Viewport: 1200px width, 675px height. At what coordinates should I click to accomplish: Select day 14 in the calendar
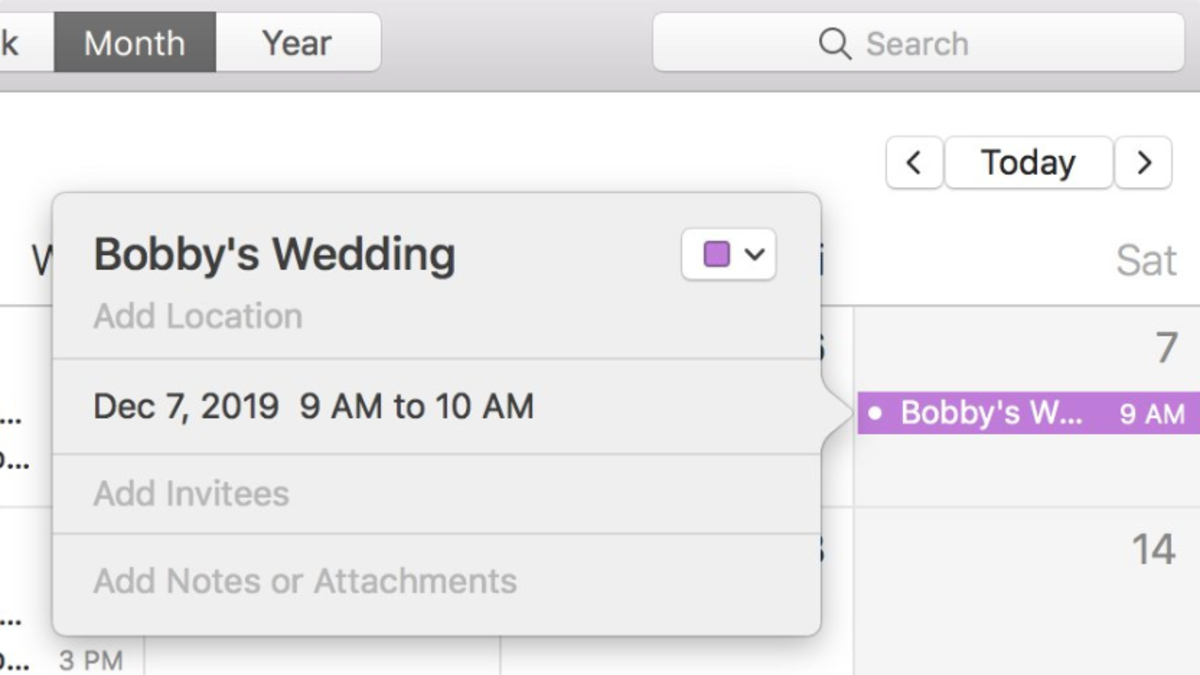click(1153, 550)
